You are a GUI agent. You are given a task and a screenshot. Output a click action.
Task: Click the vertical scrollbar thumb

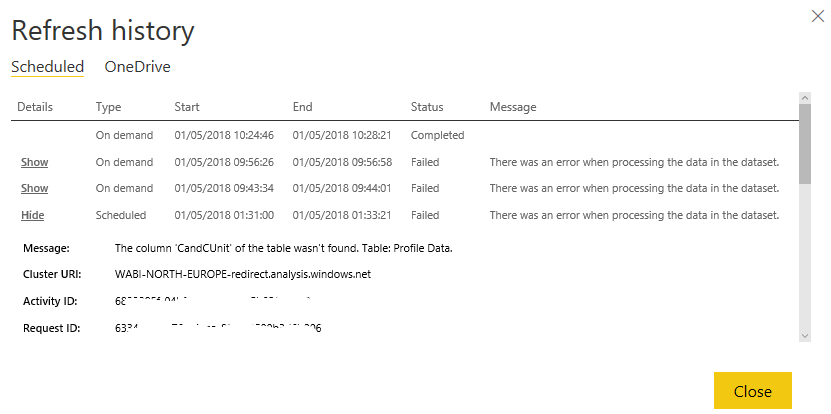click(804, 142)
